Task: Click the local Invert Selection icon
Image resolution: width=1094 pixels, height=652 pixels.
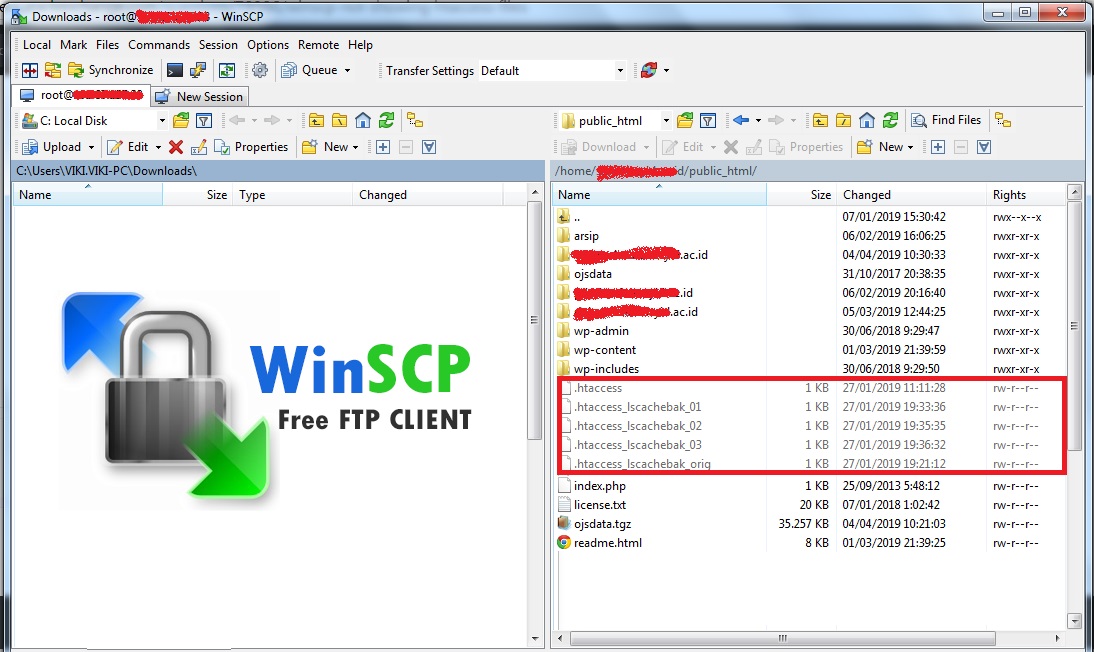Action: [429, 147]
